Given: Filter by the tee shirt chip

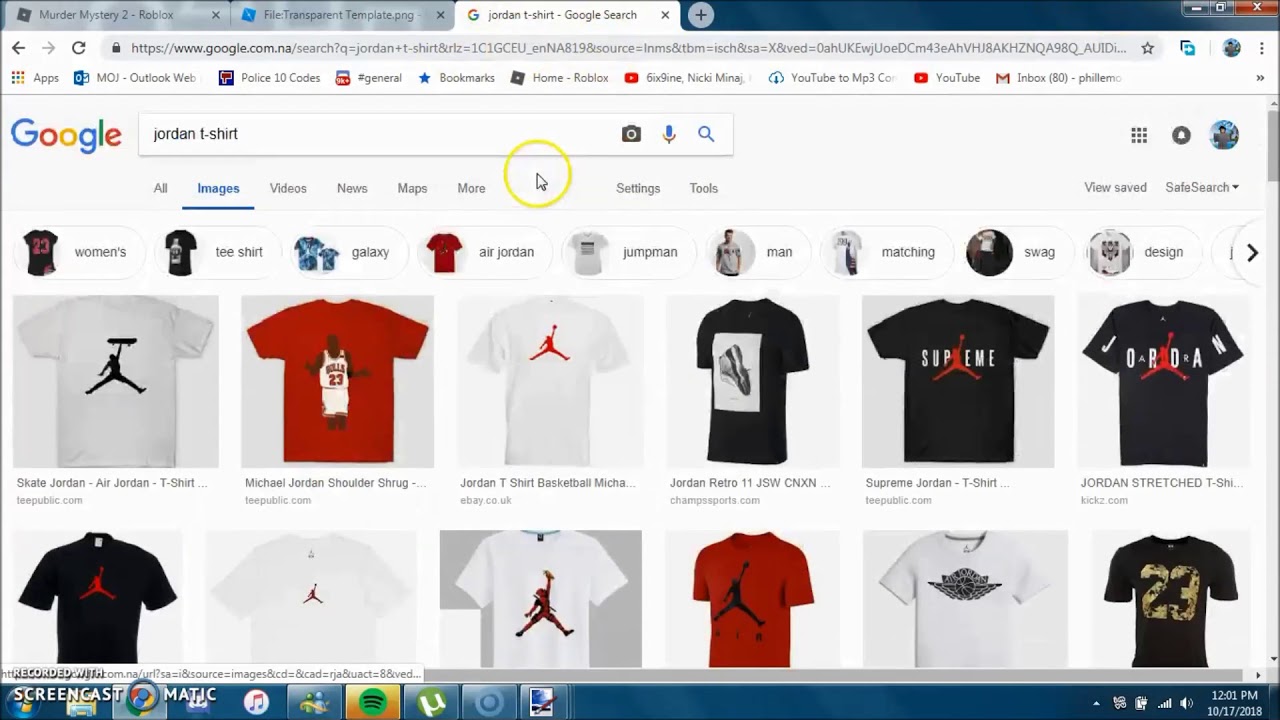Looking at the screenshot, I should point(217,252).
